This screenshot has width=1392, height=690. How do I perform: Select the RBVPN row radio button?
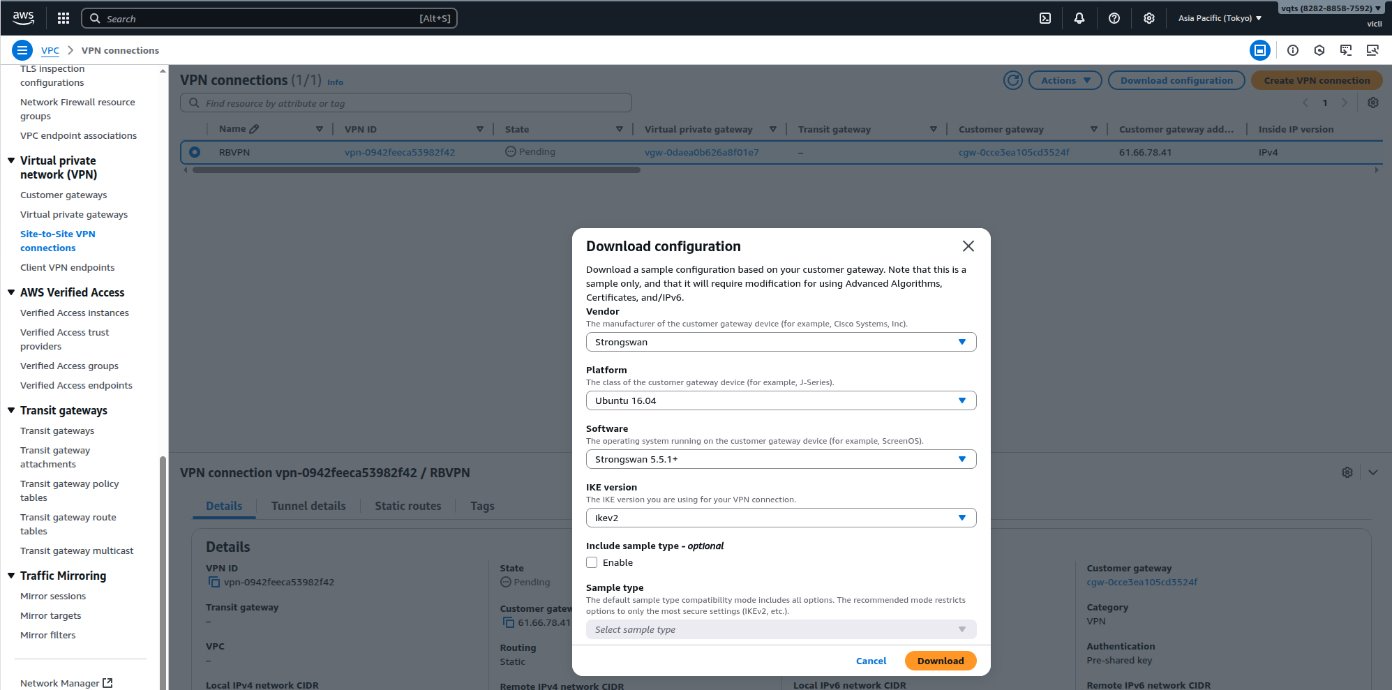point(195,152)
